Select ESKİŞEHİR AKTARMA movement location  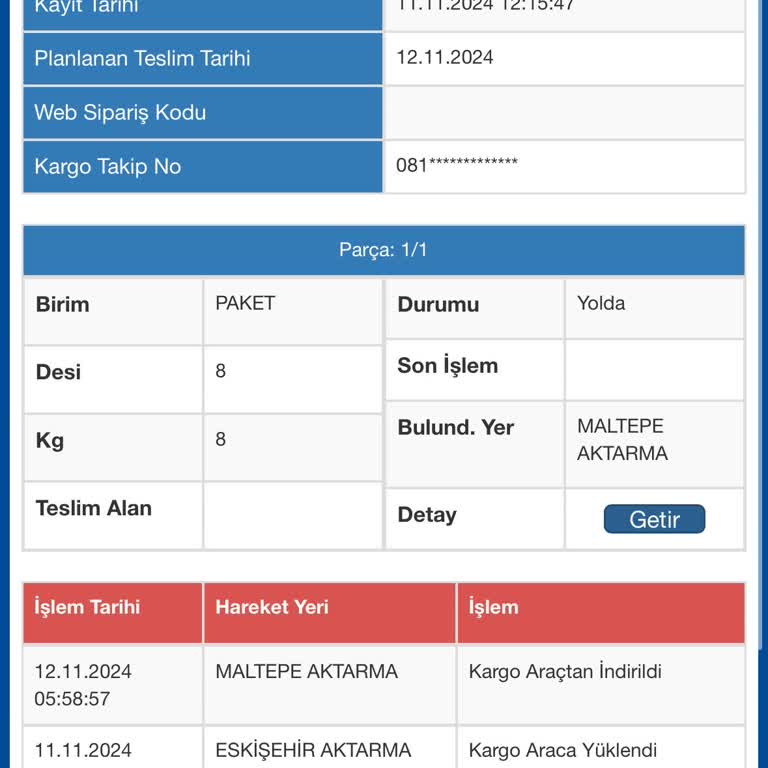click(313, 750)
